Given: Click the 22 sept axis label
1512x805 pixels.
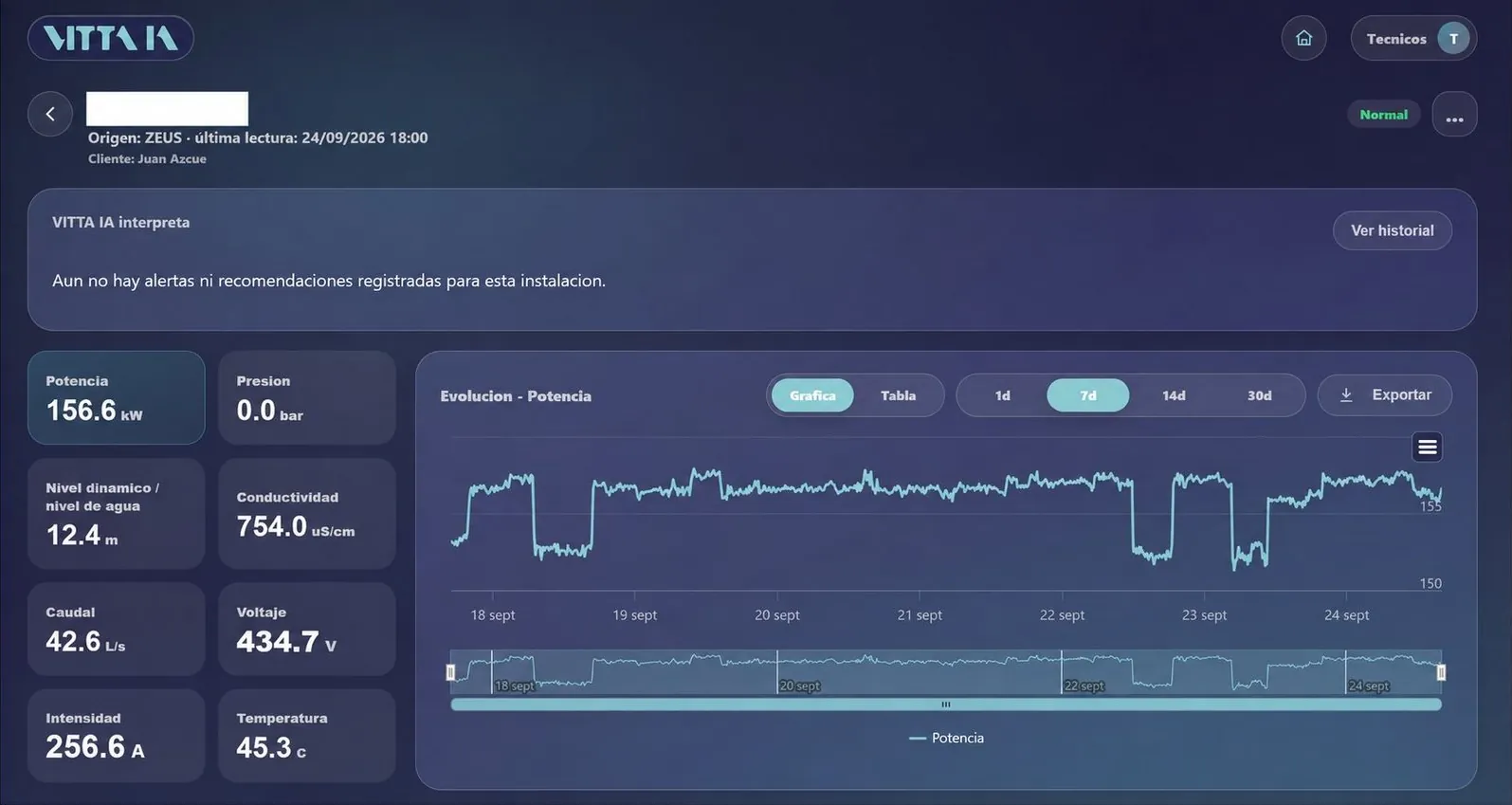Looking at the screenshot, I should tap(1062, 615).
